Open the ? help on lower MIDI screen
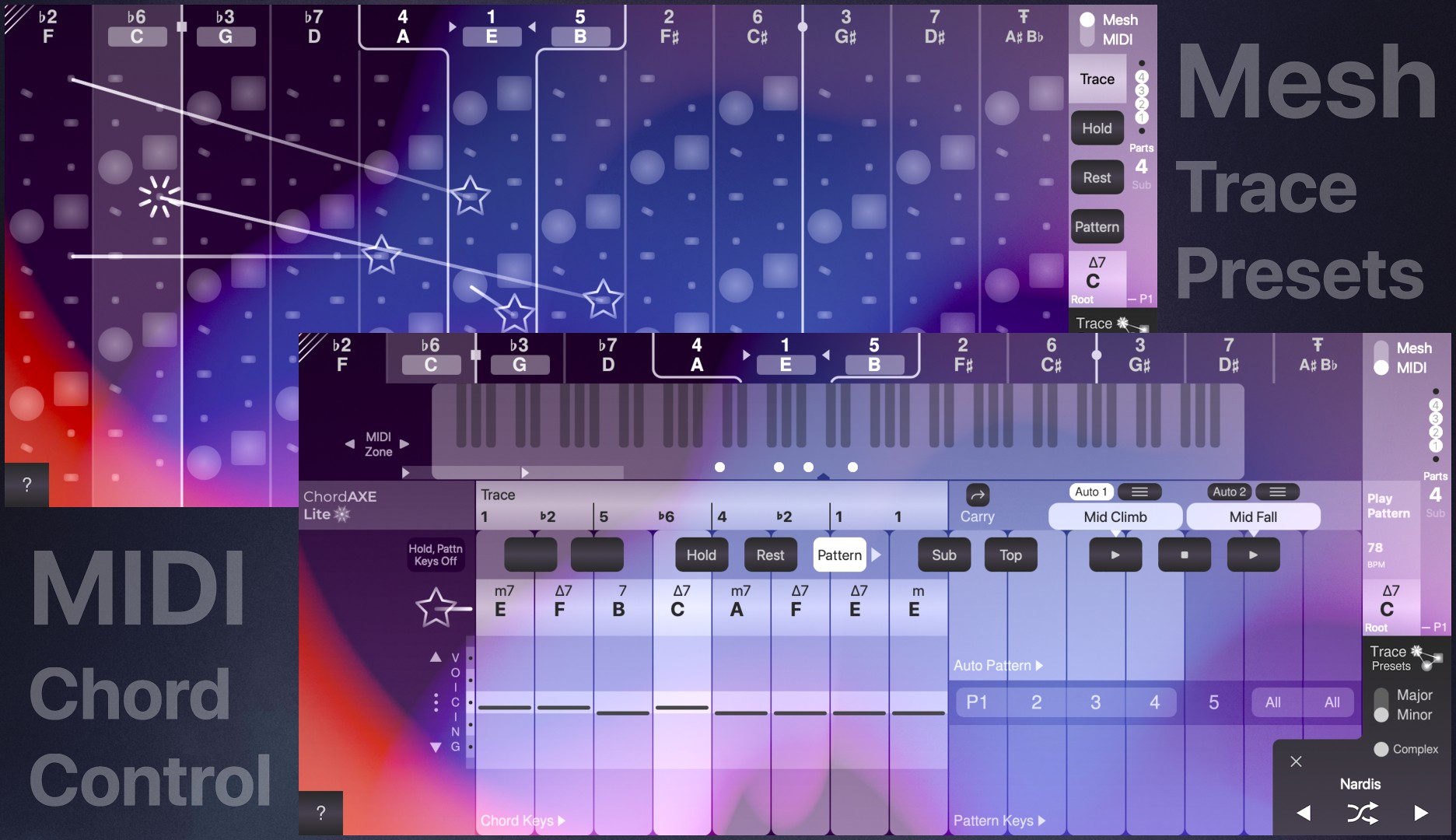The image size is (1456, 840). (320, 813)
